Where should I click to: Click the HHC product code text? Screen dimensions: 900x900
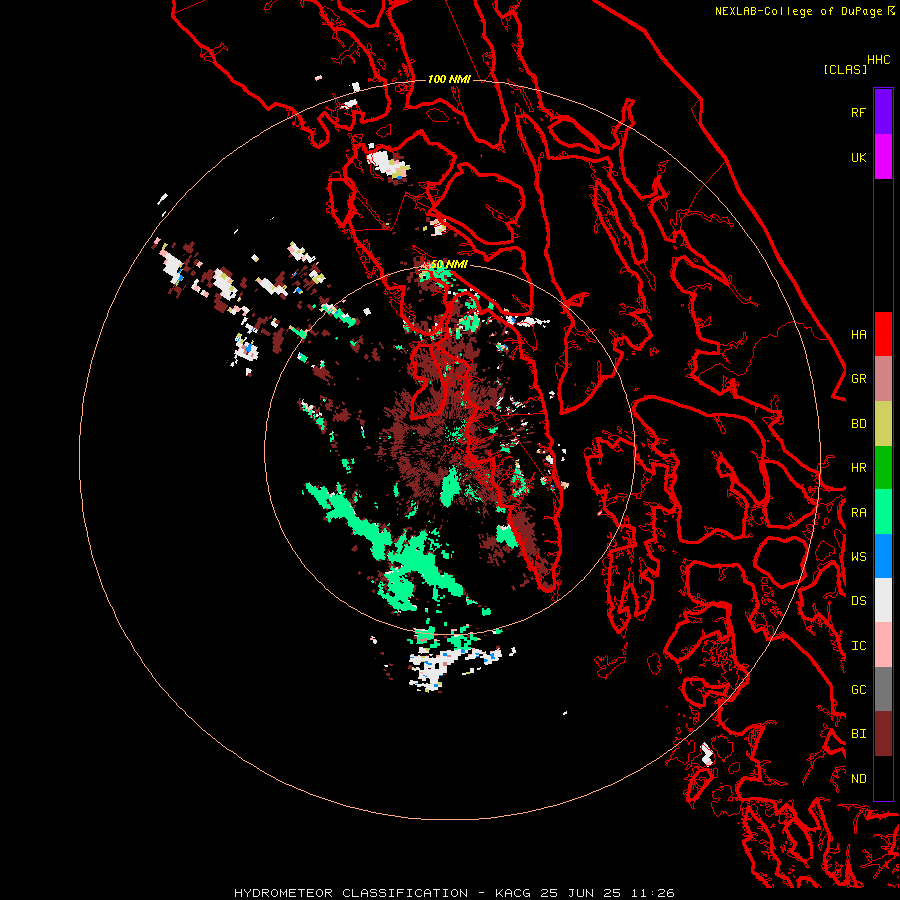click(x=878, y=60)
